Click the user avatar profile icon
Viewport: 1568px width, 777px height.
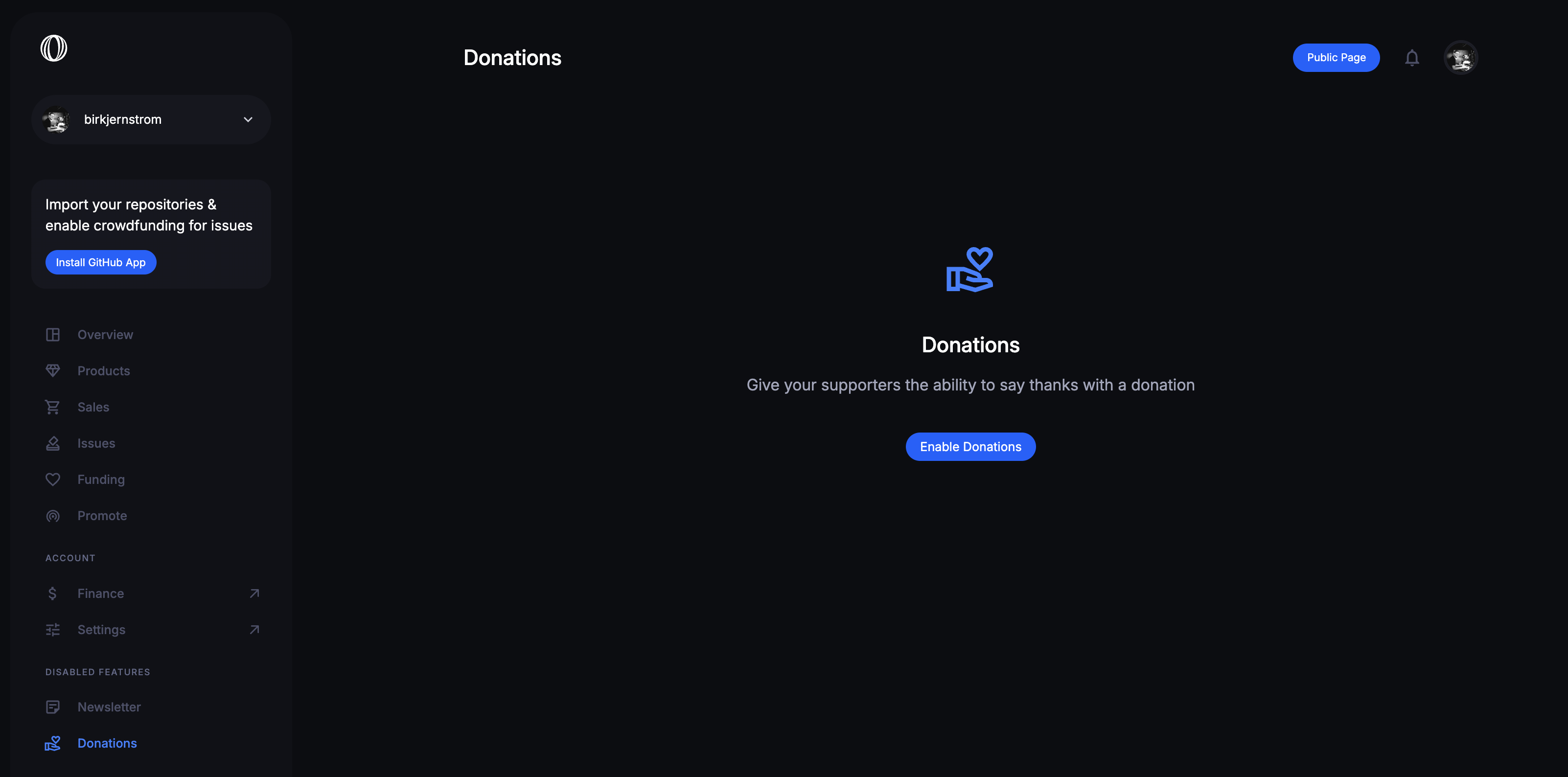(x=1460, y=57)
